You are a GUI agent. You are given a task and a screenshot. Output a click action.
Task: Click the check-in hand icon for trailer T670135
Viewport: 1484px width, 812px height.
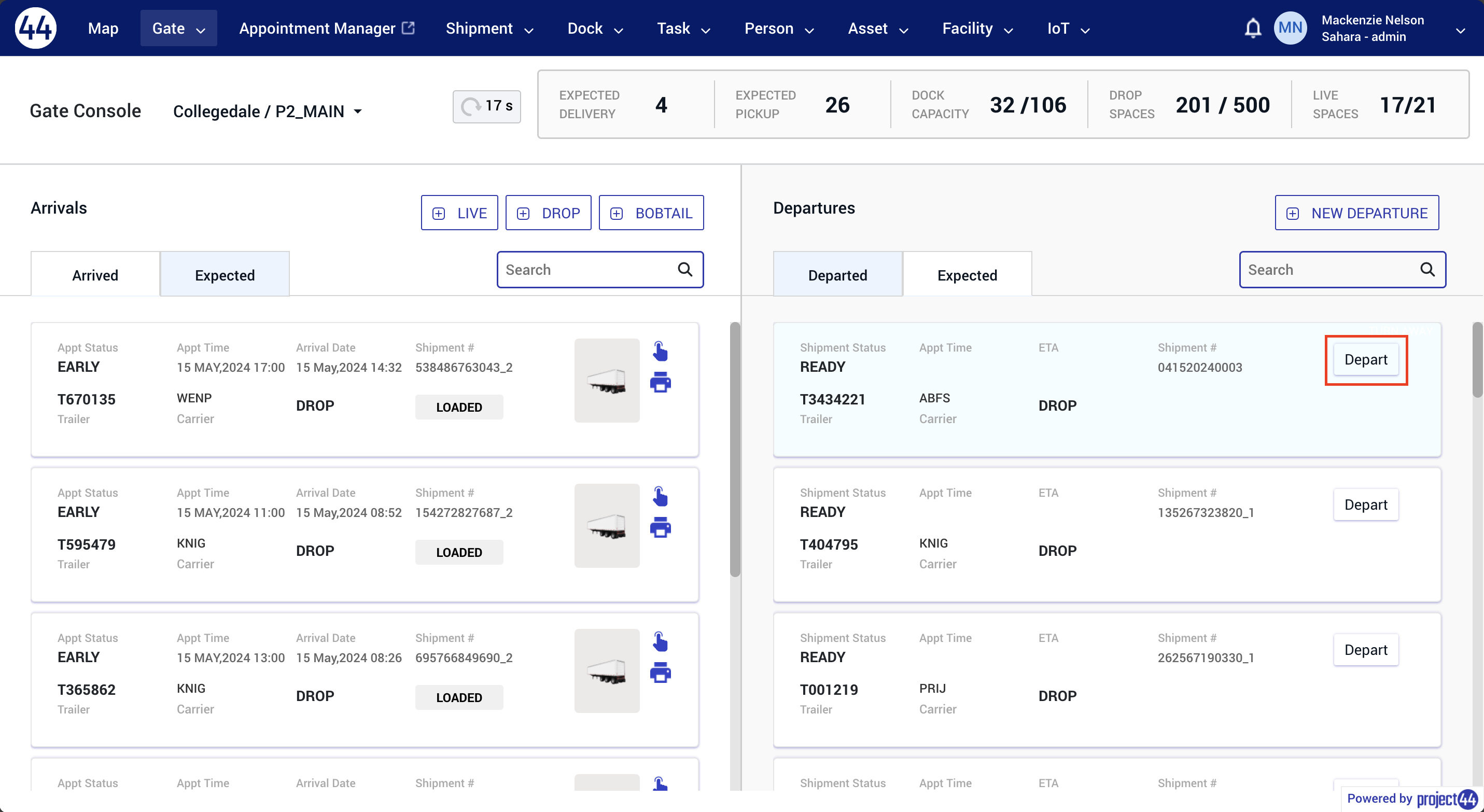[660, 351]
